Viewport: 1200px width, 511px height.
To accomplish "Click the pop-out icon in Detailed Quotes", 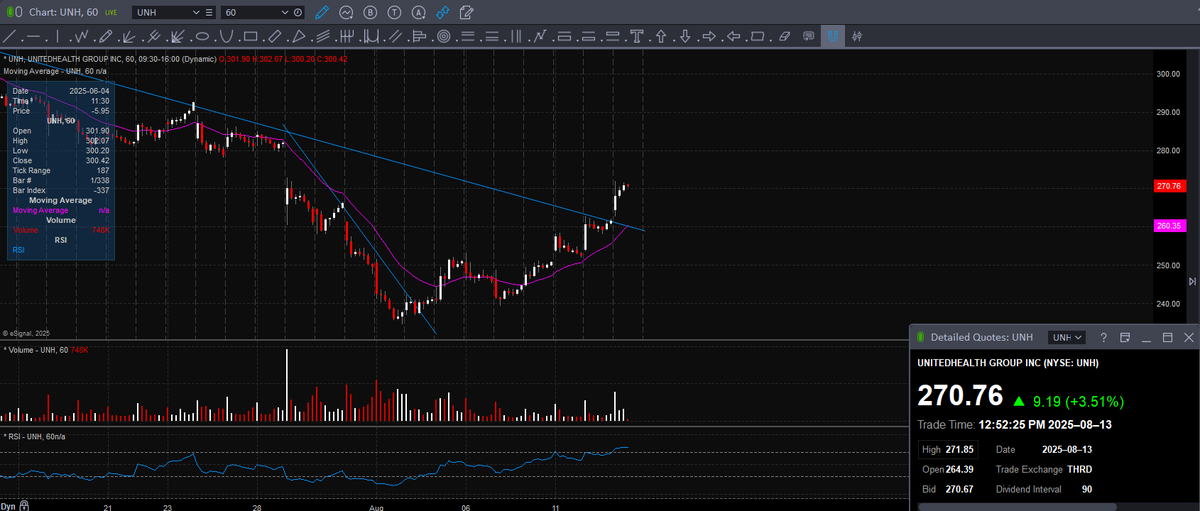I will coord(1125,337).
